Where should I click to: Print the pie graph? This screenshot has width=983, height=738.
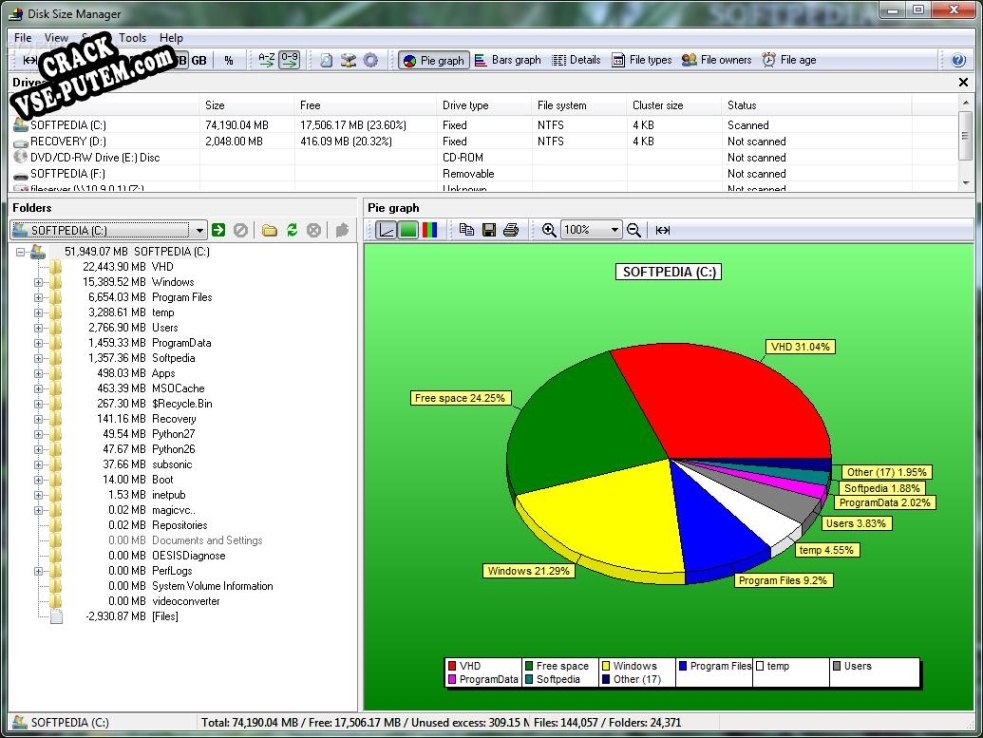[511, 230]
